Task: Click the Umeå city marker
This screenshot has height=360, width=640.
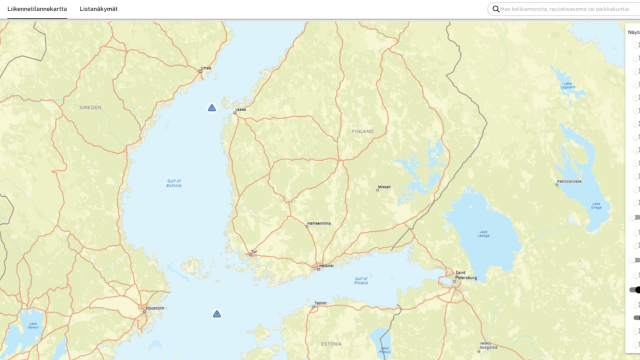Action: coord(200,71)
